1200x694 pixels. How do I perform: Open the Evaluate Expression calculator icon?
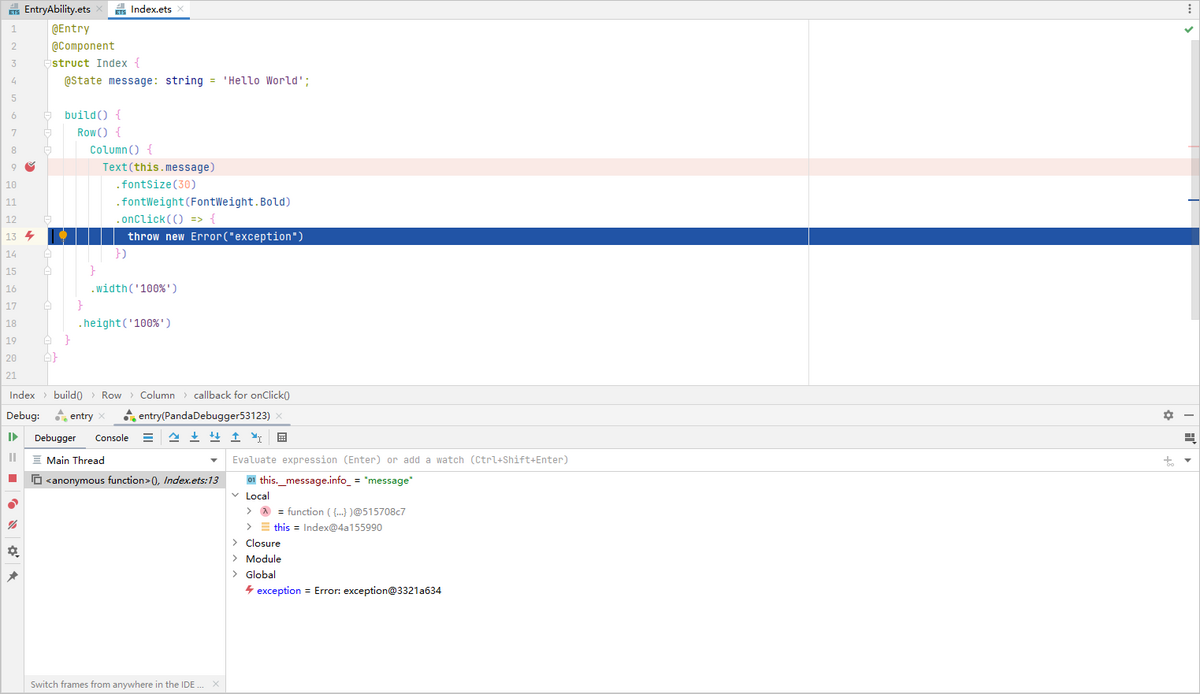point(282,437)
